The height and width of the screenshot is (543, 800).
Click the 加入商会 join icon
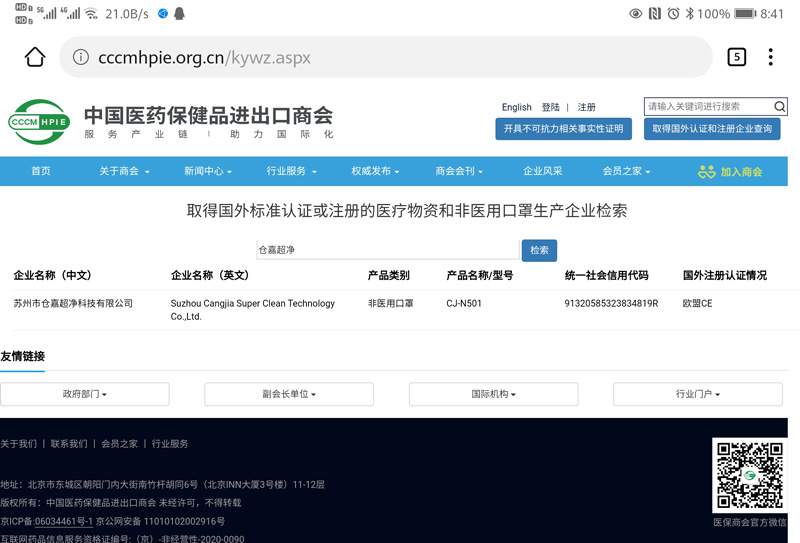707,172
